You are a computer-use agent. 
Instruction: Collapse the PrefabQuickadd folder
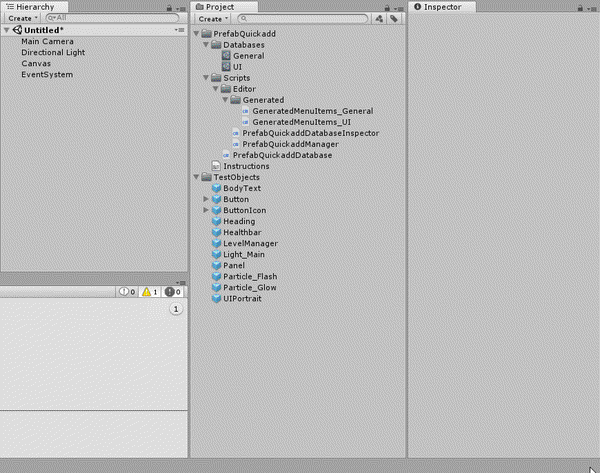(x=196, y=34)
